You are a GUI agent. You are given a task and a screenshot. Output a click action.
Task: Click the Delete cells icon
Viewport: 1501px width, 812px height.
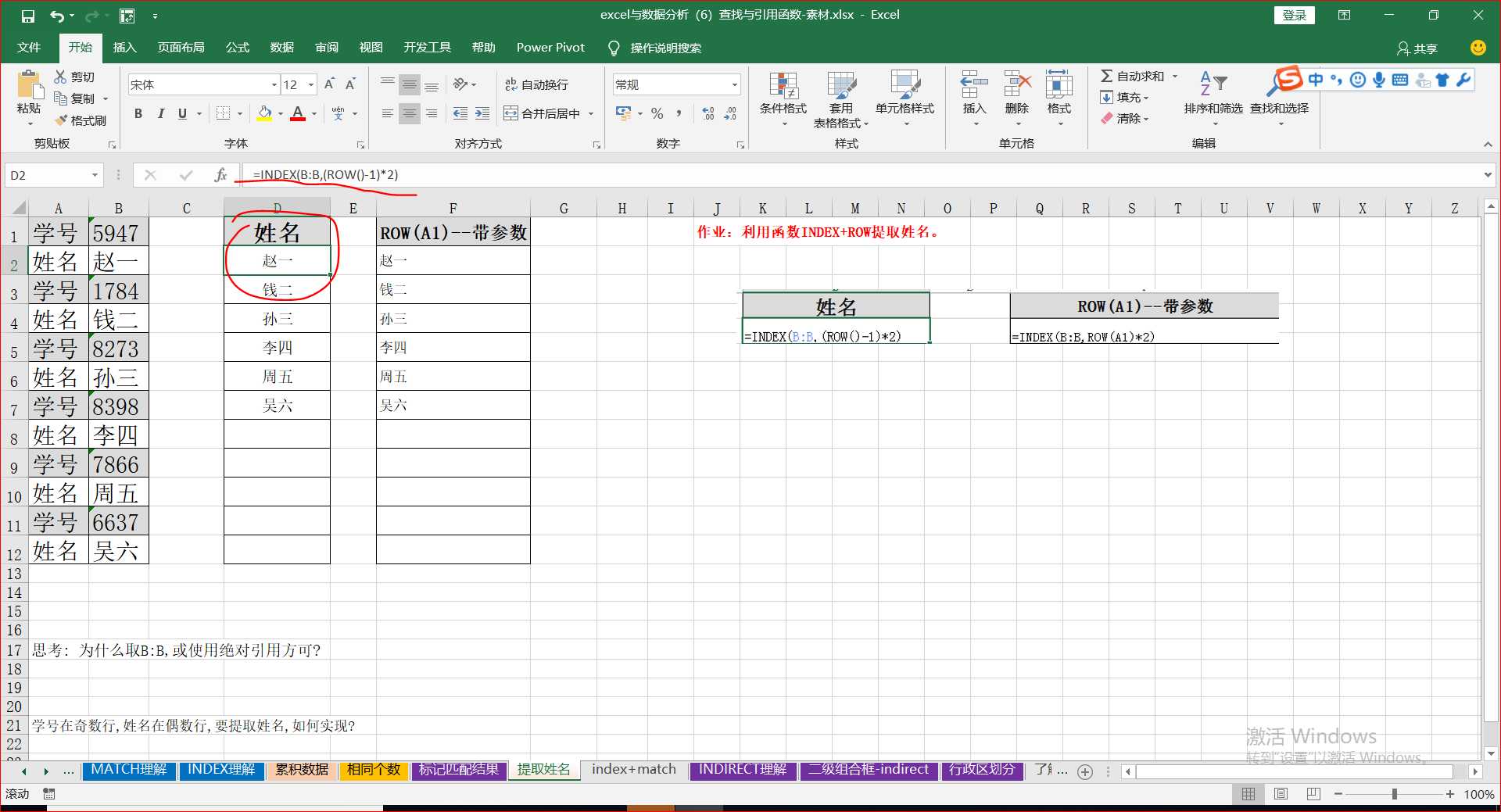[1017, 84]
